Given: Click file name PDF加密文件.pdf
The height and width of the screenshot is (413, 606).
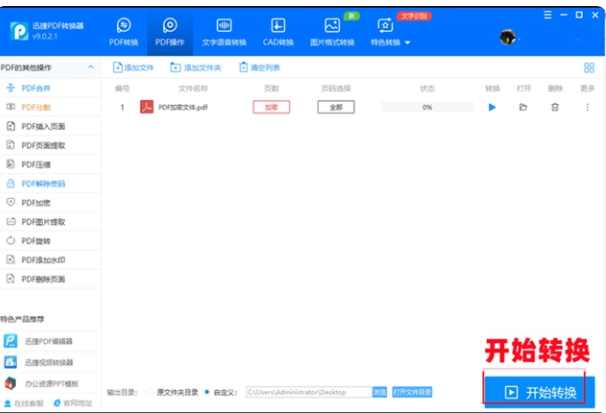Looking at the screenshot, I should [x=183, y=107].
